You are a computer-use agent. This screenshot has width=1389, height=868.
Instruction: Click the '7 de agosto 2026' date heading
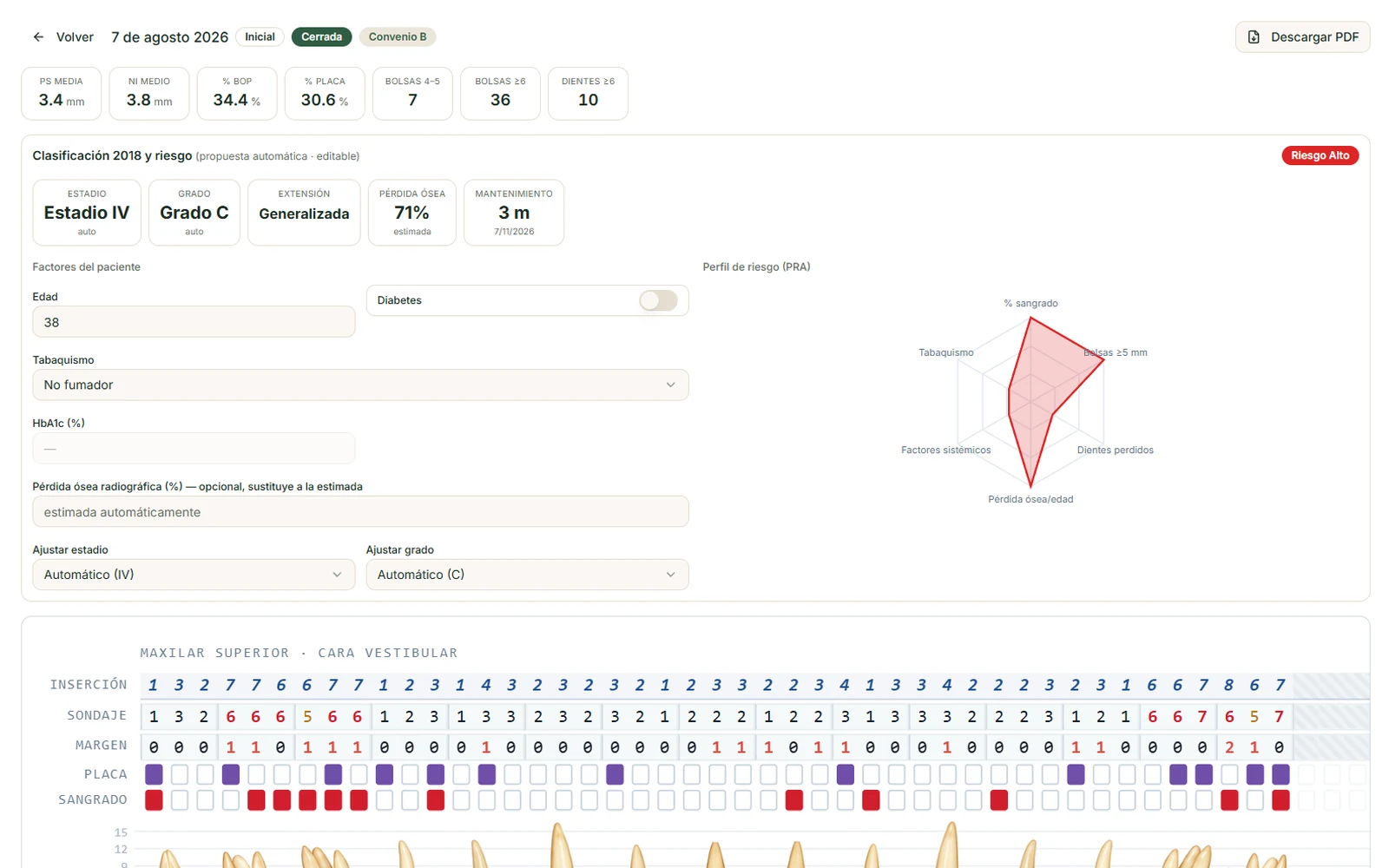click(x=169, y=37)
